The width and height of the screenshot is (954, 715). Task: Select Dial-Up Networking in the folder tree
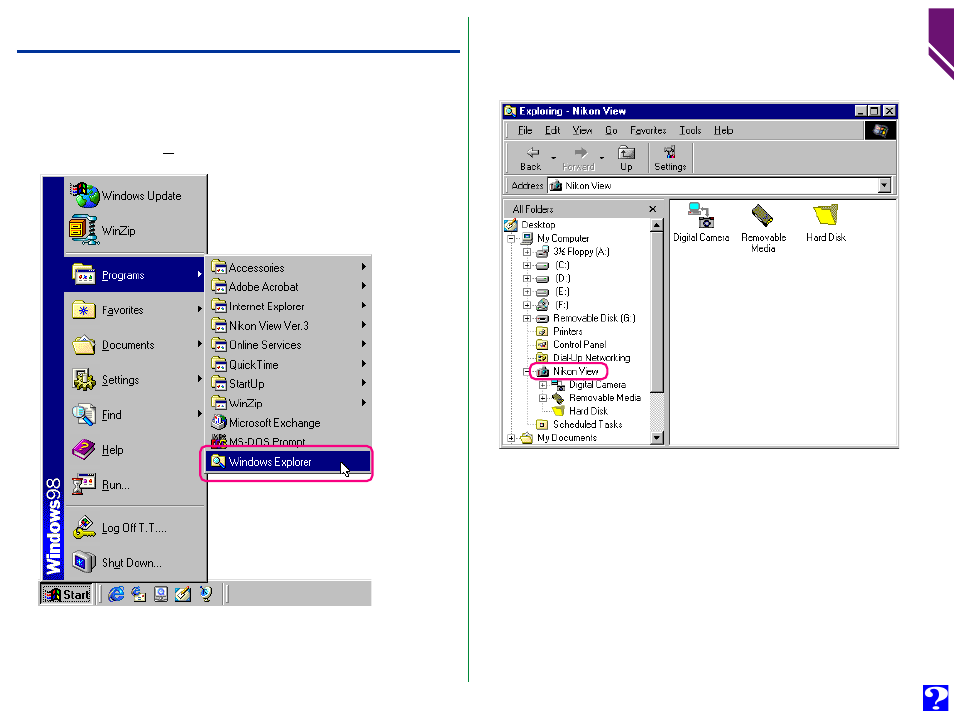tap(591, 358)
